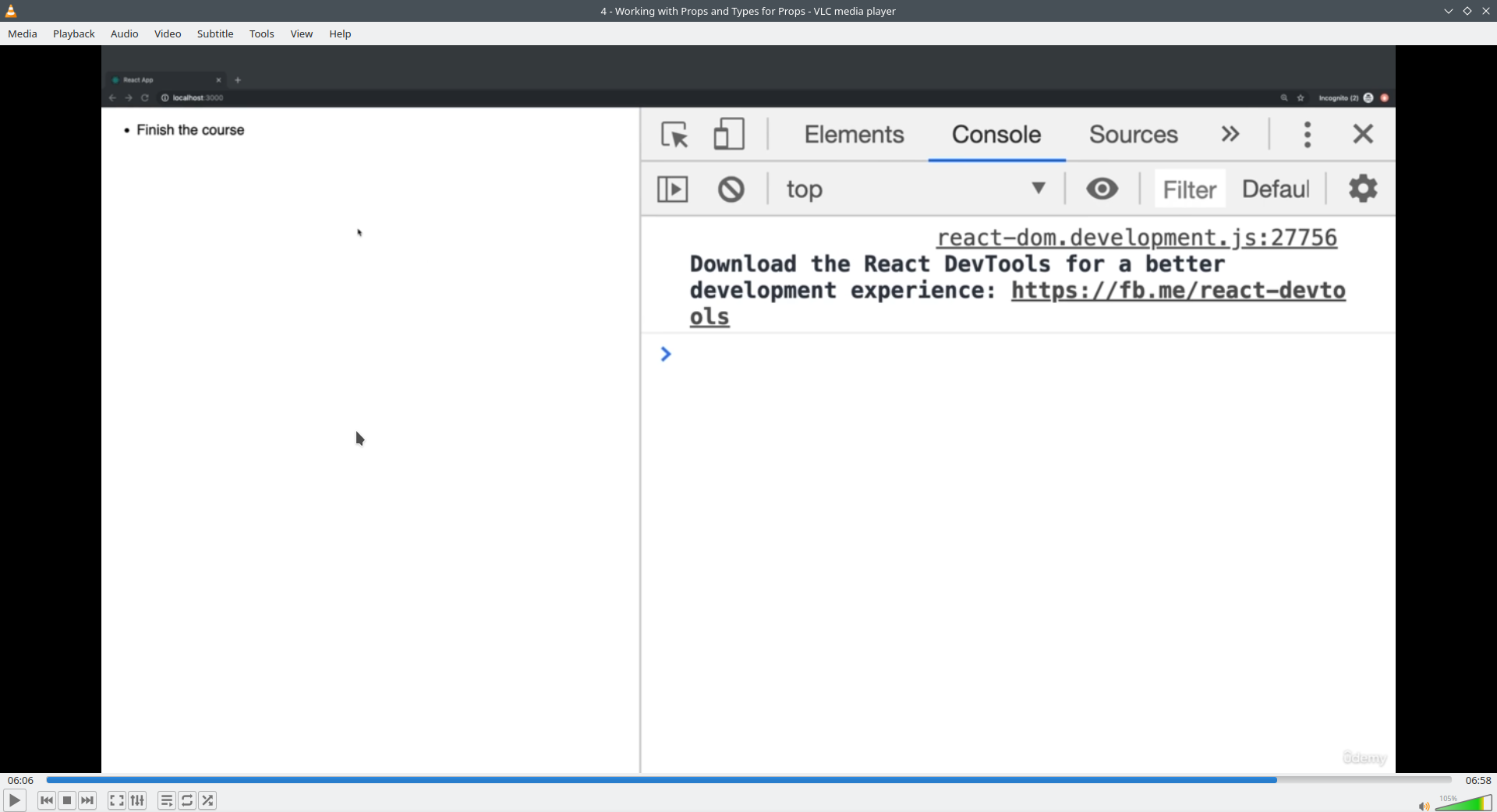Reload the localhost page
This screenshot has width=1497, height=812.
click(145, 97)
